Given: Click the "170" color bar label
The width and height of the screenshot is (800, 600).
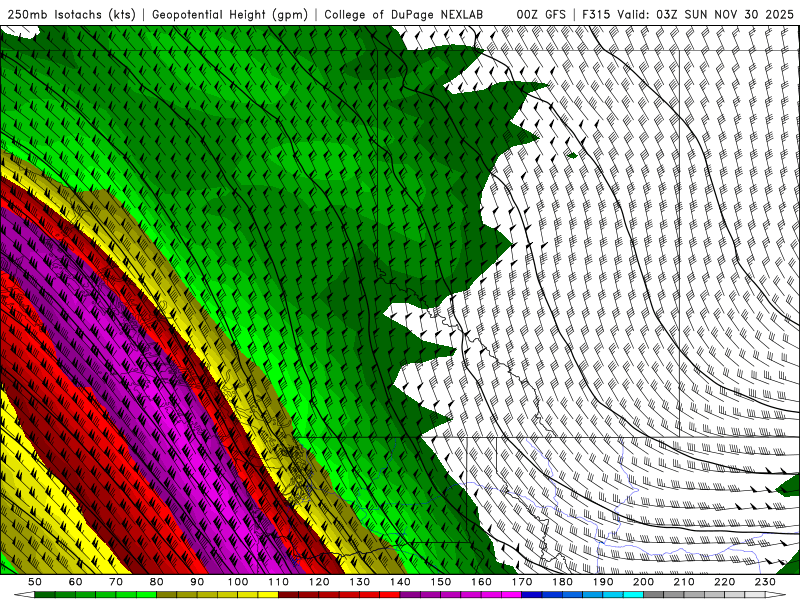Looking at the screenshot, I should (x=522, y=582).
